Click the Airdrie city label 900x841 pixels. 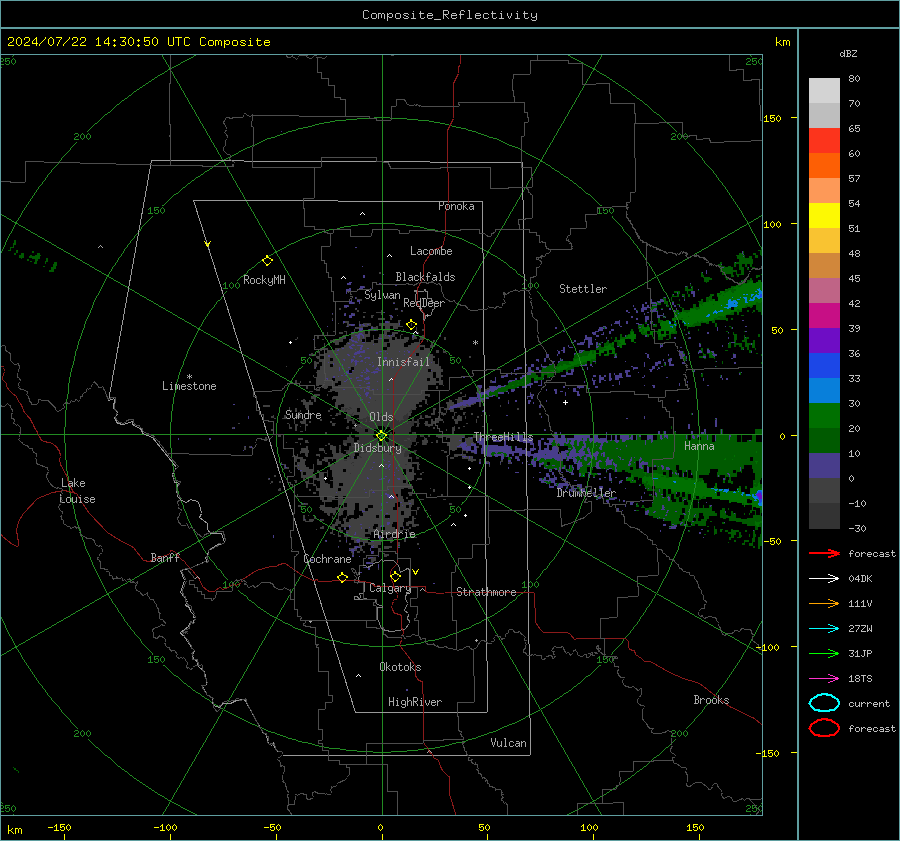(x=394, y=534)
